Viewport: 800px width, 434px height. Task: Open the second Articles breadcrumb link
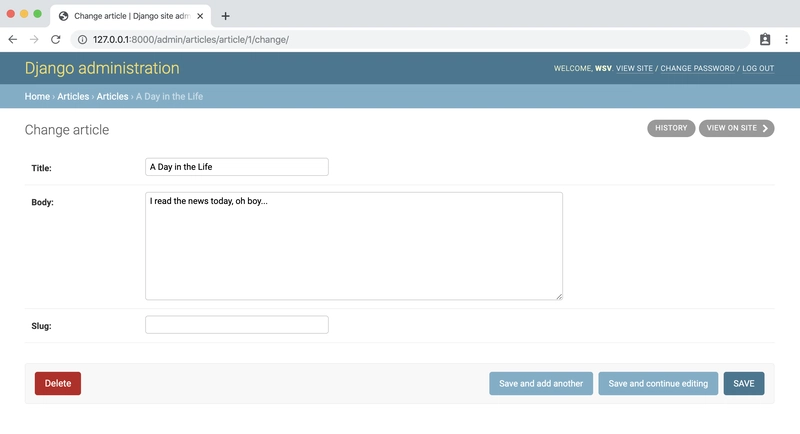click(112, 96)
